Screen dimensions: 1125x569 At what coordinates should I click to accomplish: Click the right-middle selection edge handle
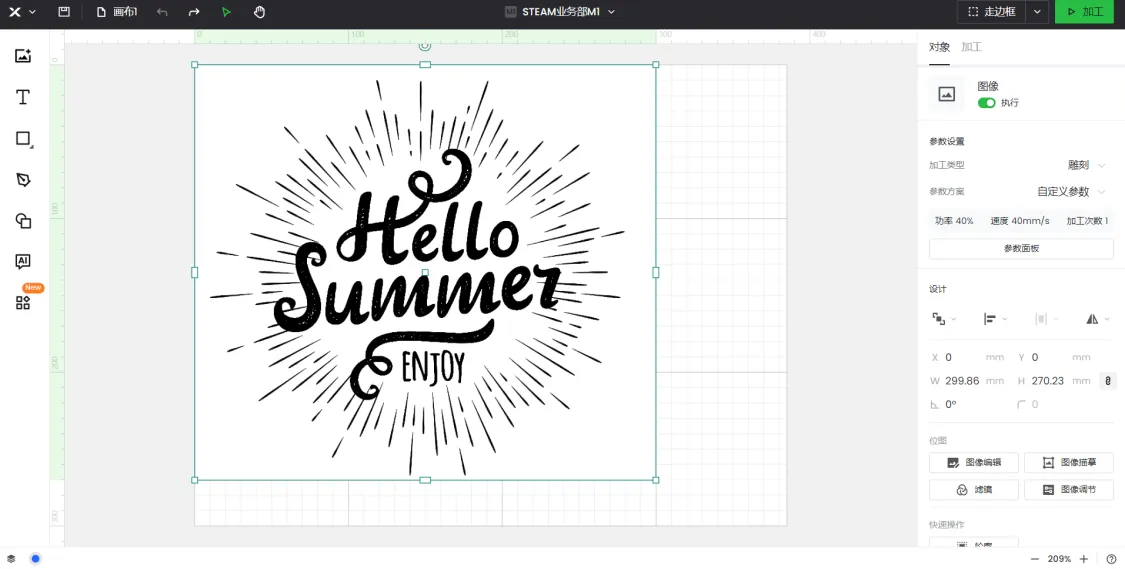pyautogui.click(x=656, y=273)
